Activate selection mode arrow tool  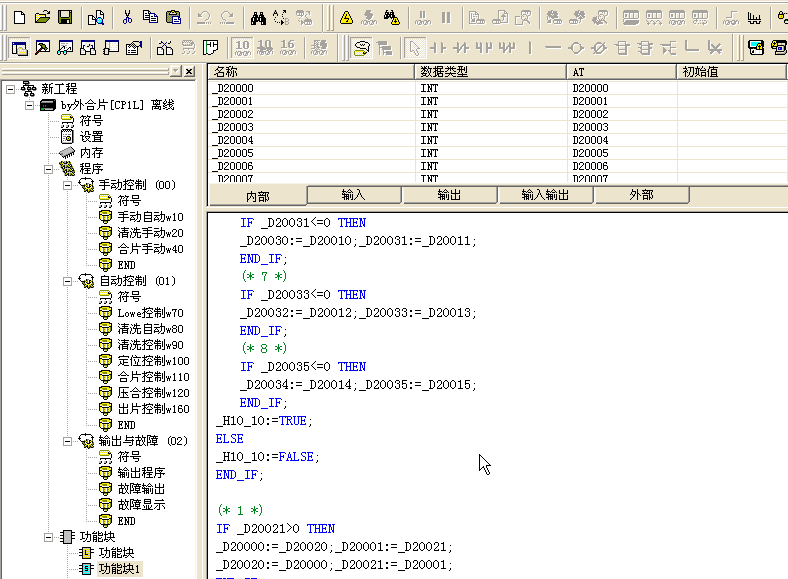coord(415,48)
